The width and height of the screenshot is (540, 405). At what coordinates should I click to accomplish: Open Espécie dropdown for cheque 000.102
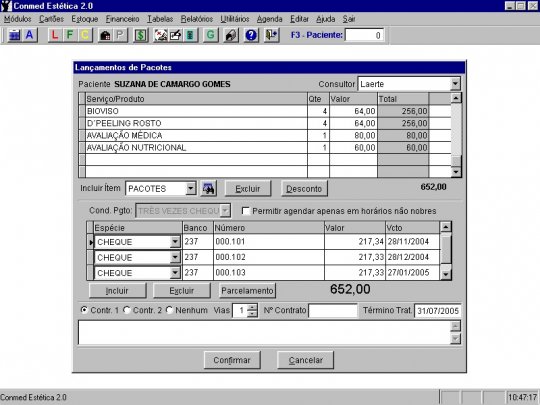click(175, 257)
